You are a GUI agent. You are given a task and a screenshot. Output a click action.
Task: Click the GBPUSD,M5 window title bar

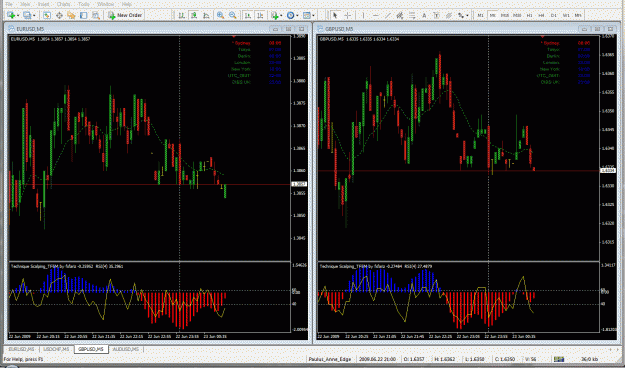tap(466, 29)
